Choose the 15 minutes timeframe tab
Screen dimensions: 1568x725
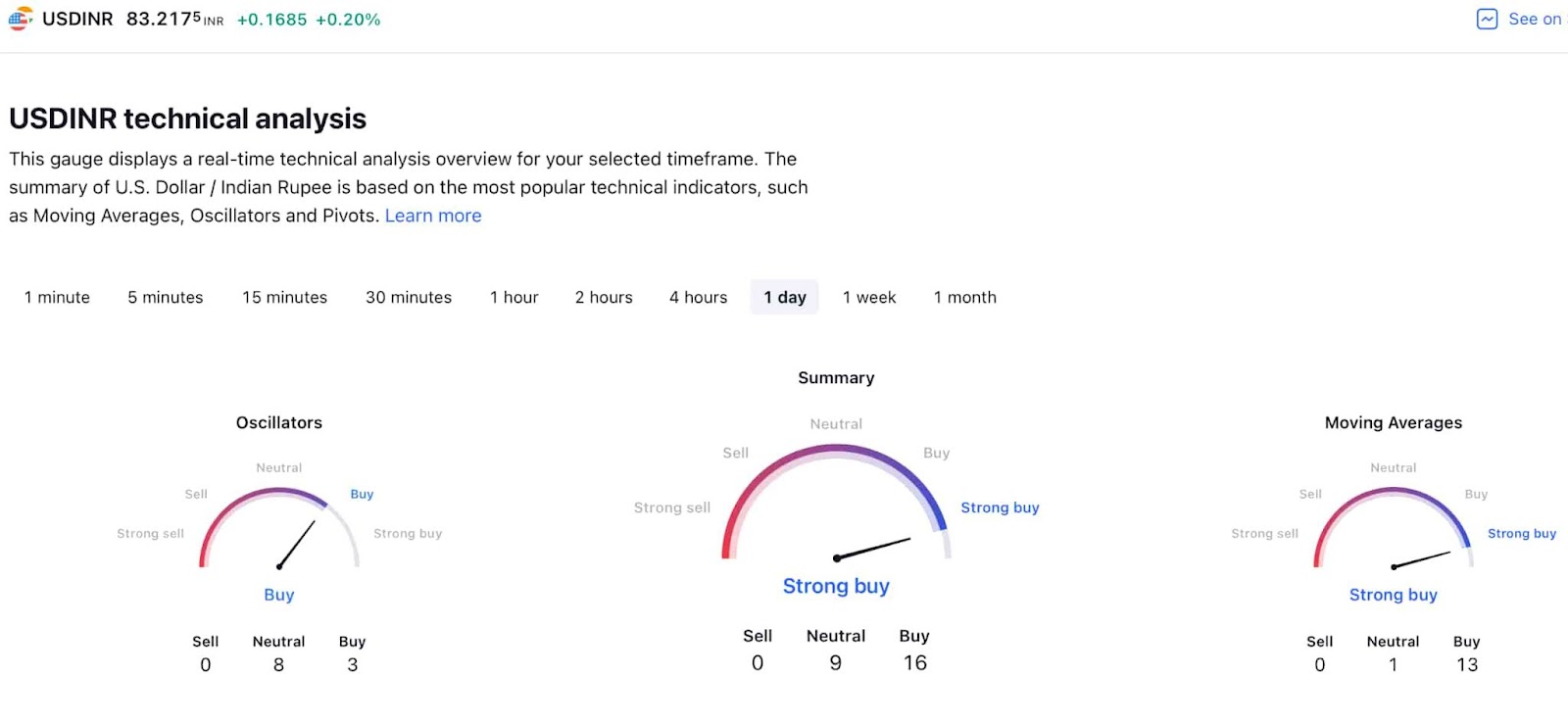[285, 297]
